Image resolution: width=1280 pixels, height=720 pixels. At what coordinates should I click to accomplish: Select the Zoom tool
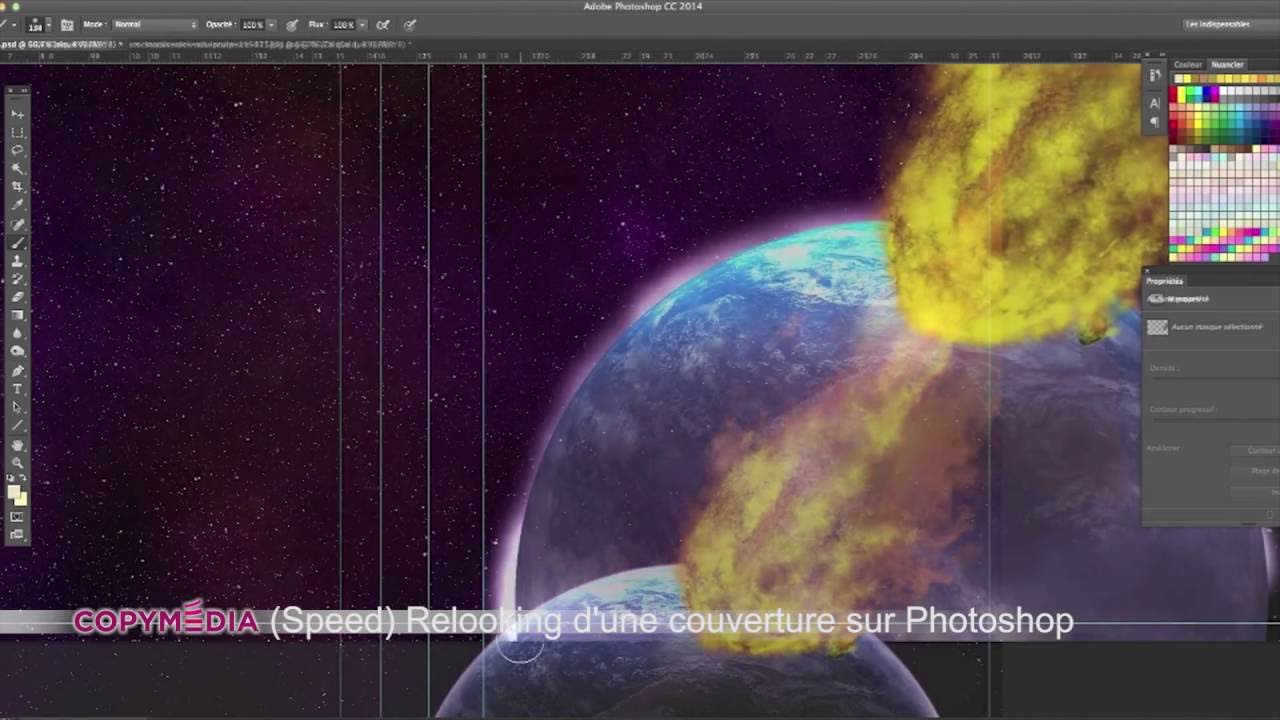17,463
